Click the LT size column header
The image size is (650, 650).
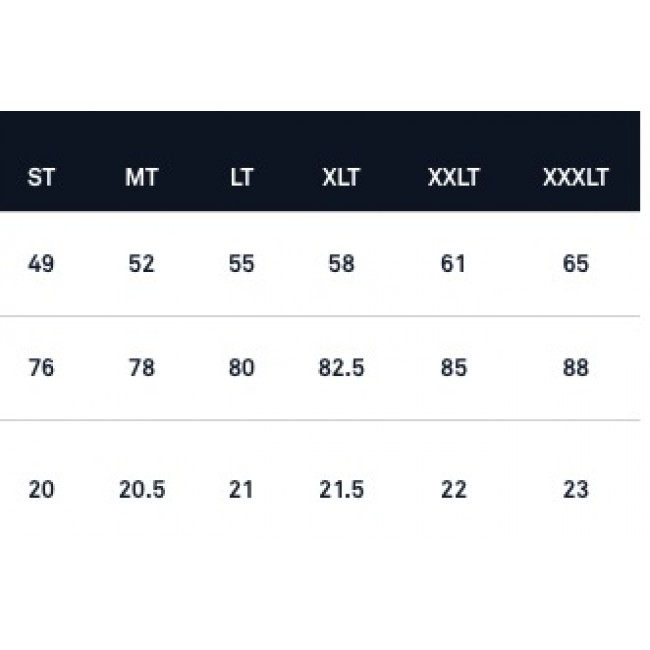pos(241,179)
